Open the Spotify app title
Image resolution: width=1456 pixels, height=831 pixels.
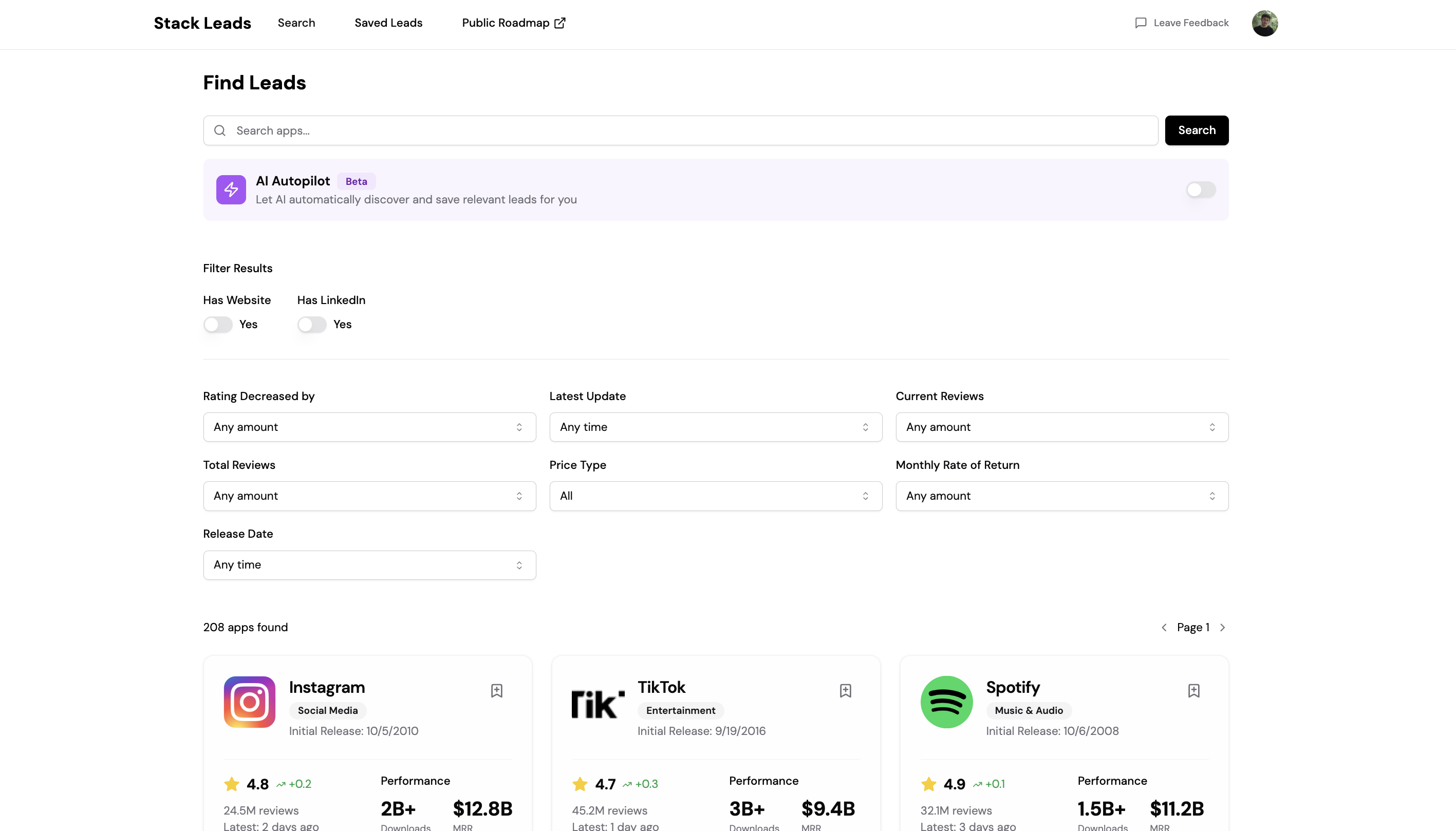pos(1013,687)
